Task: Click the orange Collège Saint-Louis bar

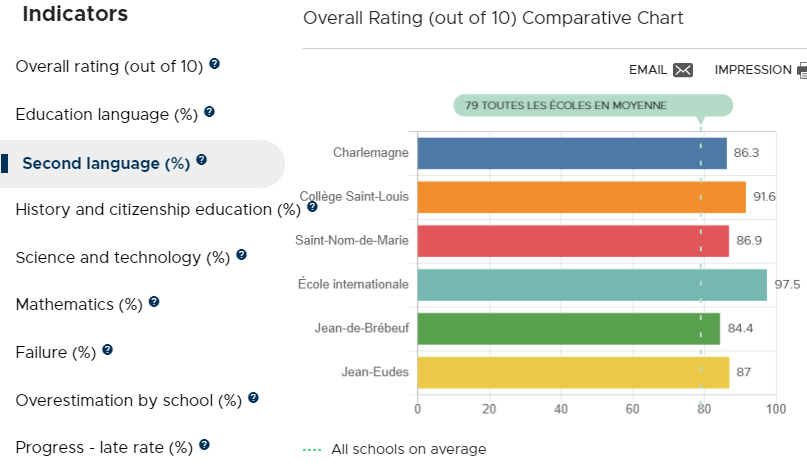Action: 582,197
